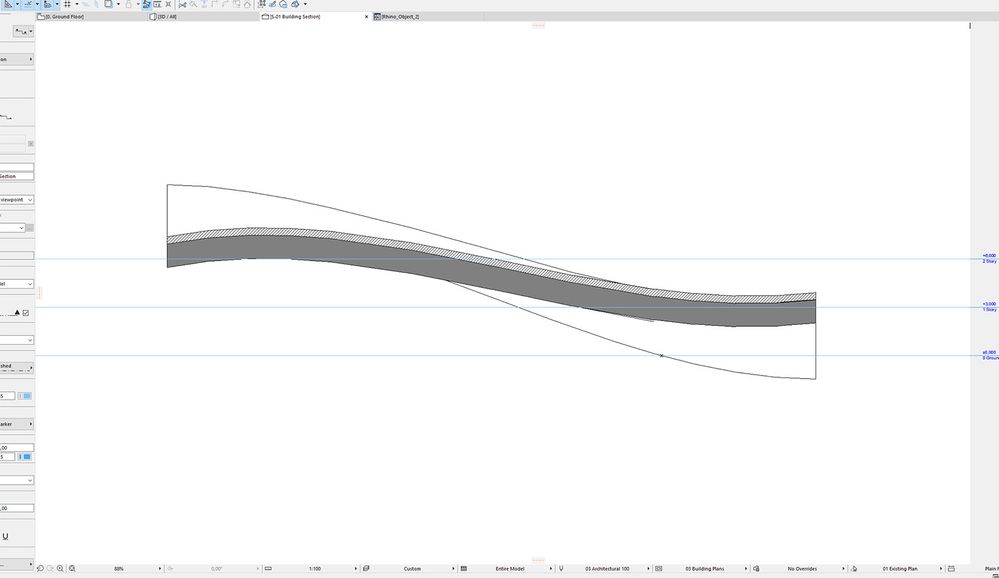Click the Section name input field
Viewport: 999px width, 578px height.
pos(17,176)
